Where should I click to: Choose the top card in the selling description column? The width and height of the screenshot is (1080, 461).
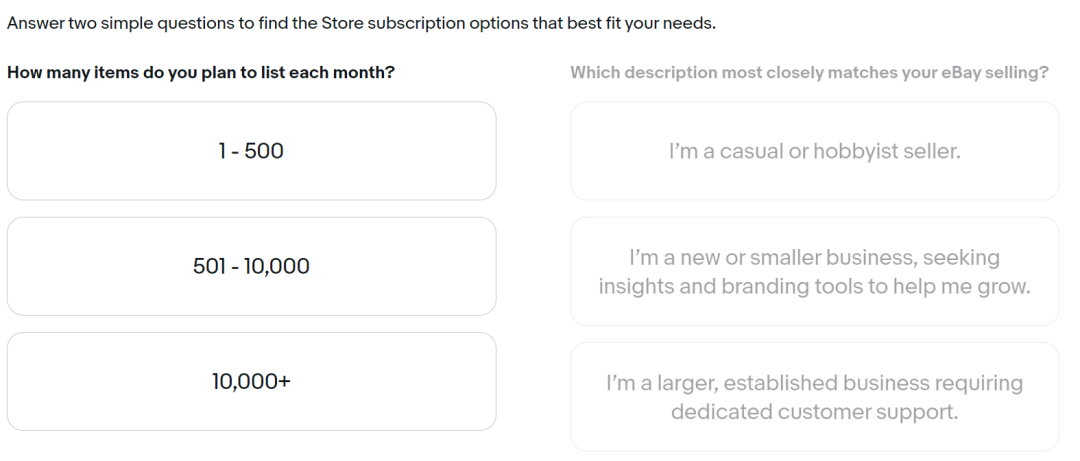814,151
